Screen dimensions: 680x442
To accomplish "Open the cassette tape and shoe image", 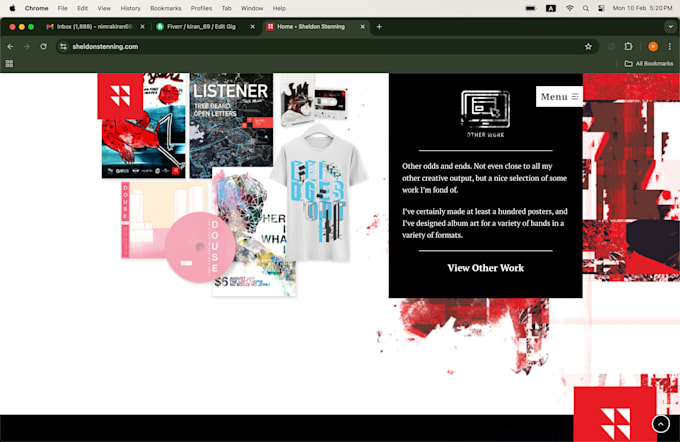I will (314, 101).
